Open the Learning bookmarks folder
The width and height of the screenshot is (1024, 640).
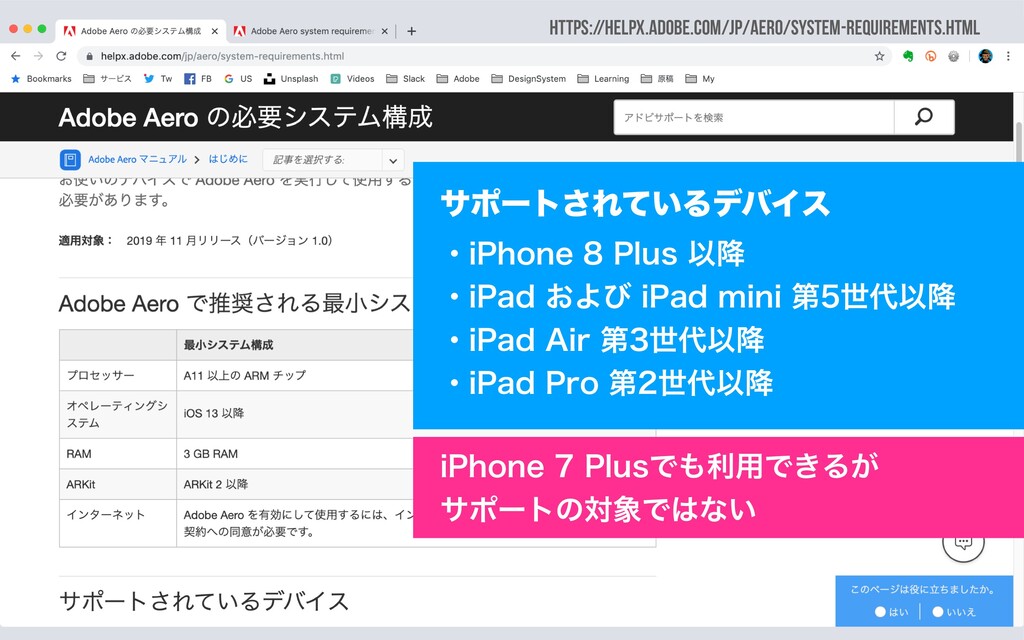click(x=603, y=79)
